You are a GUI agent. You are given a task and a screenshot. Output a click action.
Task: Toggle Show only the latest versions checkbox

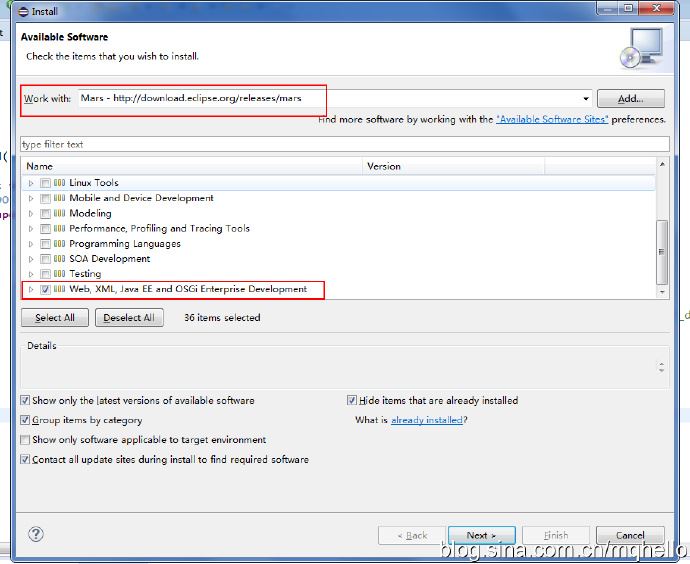click(25, 401)
